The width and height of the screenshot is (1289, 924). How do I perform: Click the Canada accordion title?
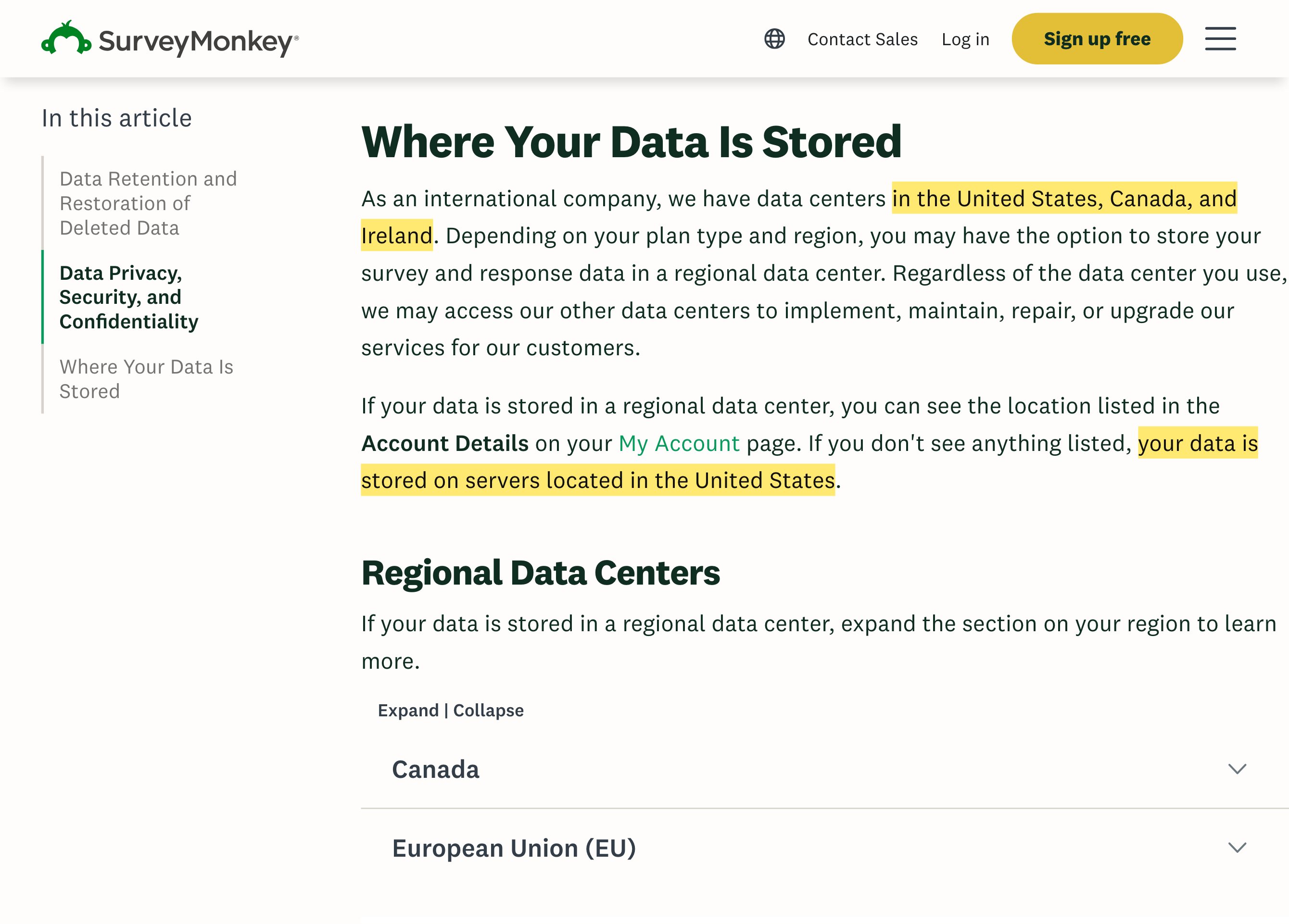tap(435, 769)
